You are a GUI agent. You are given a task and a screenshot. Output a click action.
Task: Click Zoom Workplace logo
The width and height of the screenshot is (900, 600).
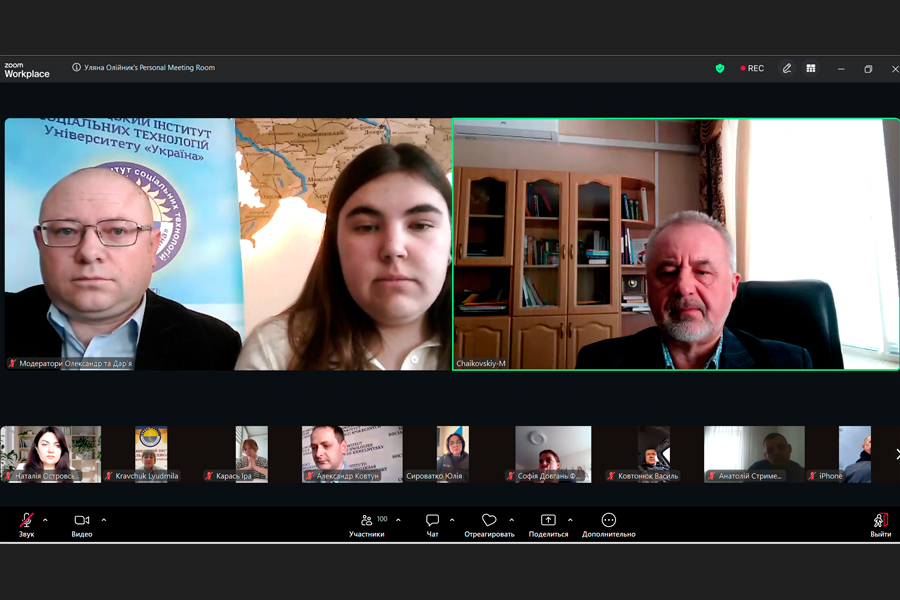[26, 70]
